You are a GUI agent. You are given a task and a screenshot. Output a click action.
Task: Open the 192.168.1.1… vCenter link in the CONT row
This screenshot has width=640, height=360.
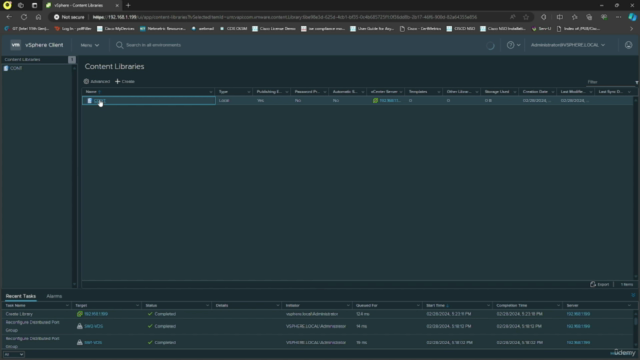390,100
